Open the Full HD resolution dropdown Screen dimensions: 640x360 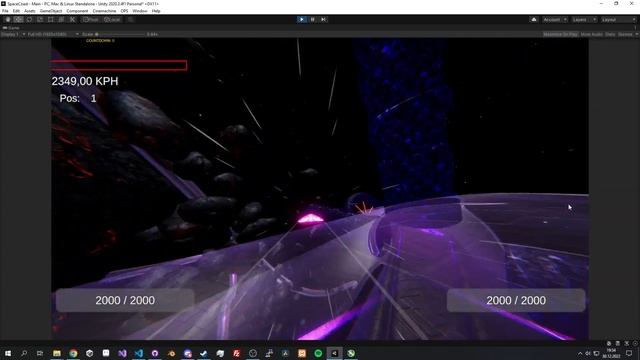pyautogui.click(x=53, y=34)
